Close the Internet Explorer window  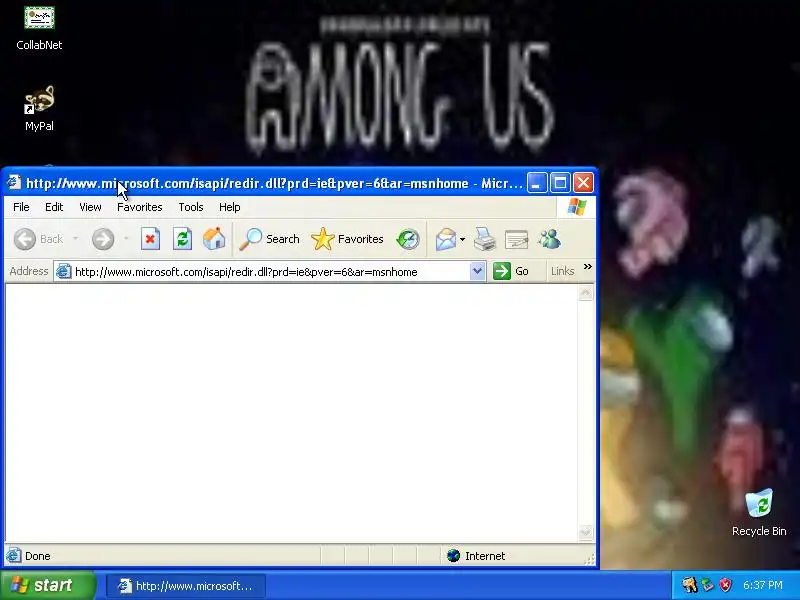583,183
